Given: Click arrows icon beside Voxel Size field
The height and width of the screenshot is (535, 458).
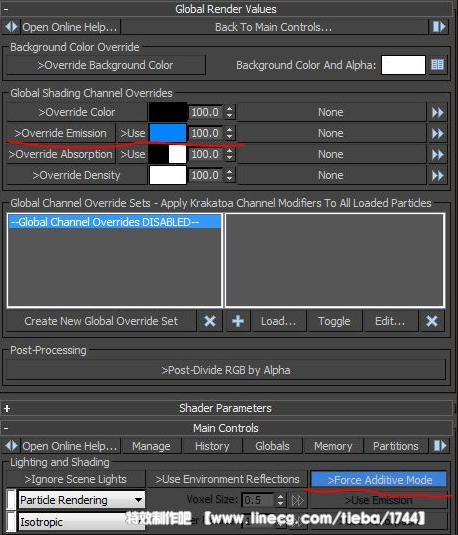Looking at the screenshot, I should 298,501.
